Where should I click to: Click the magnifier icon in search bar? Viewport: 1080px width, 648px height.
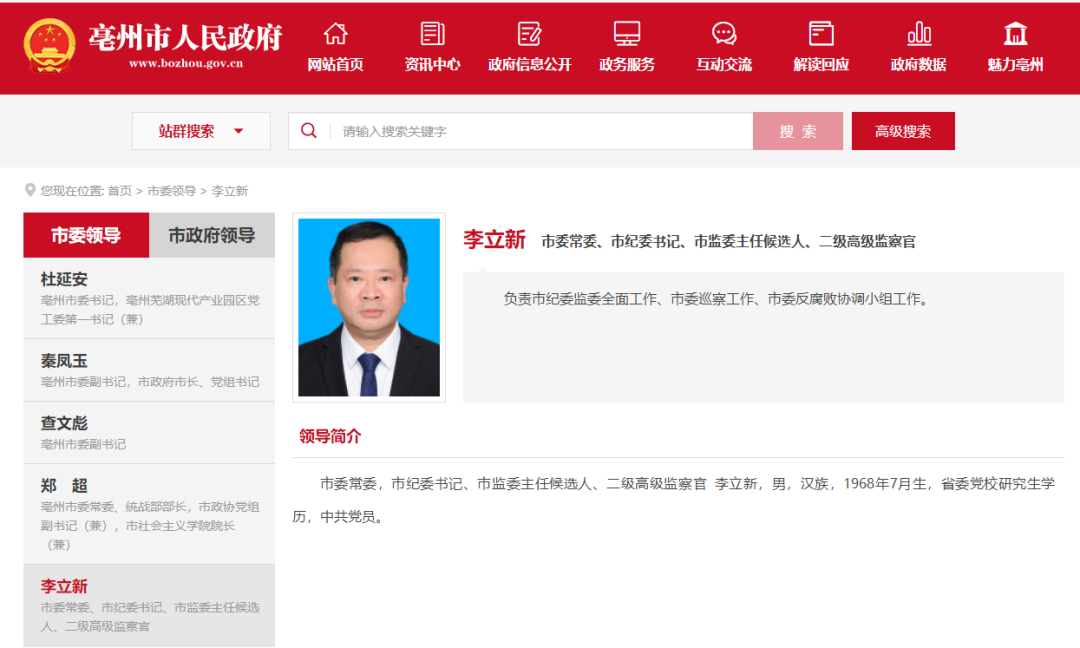point(308,130)
